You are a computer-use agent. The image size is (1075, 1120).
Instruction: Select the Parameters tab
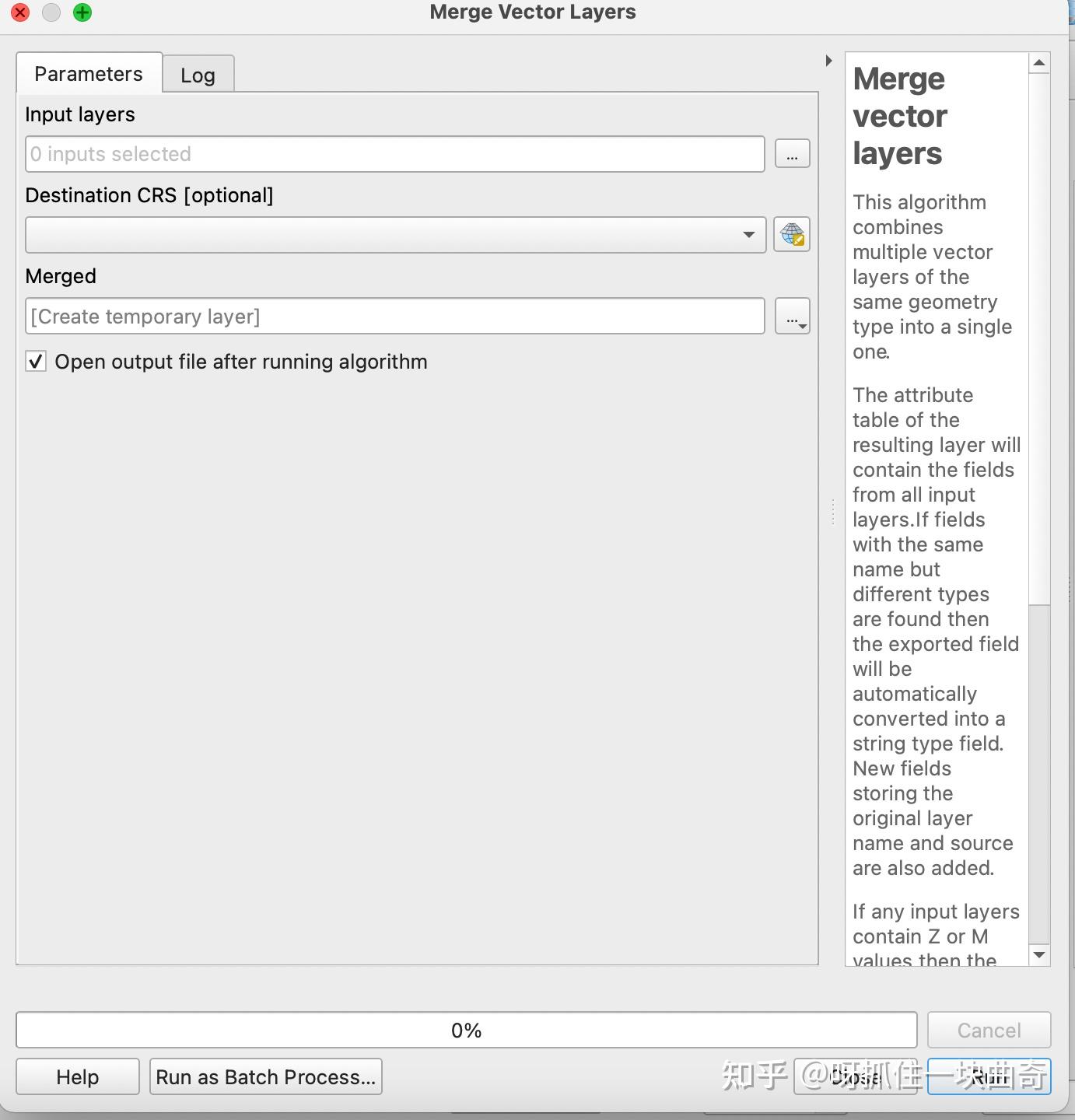(88, 72)
